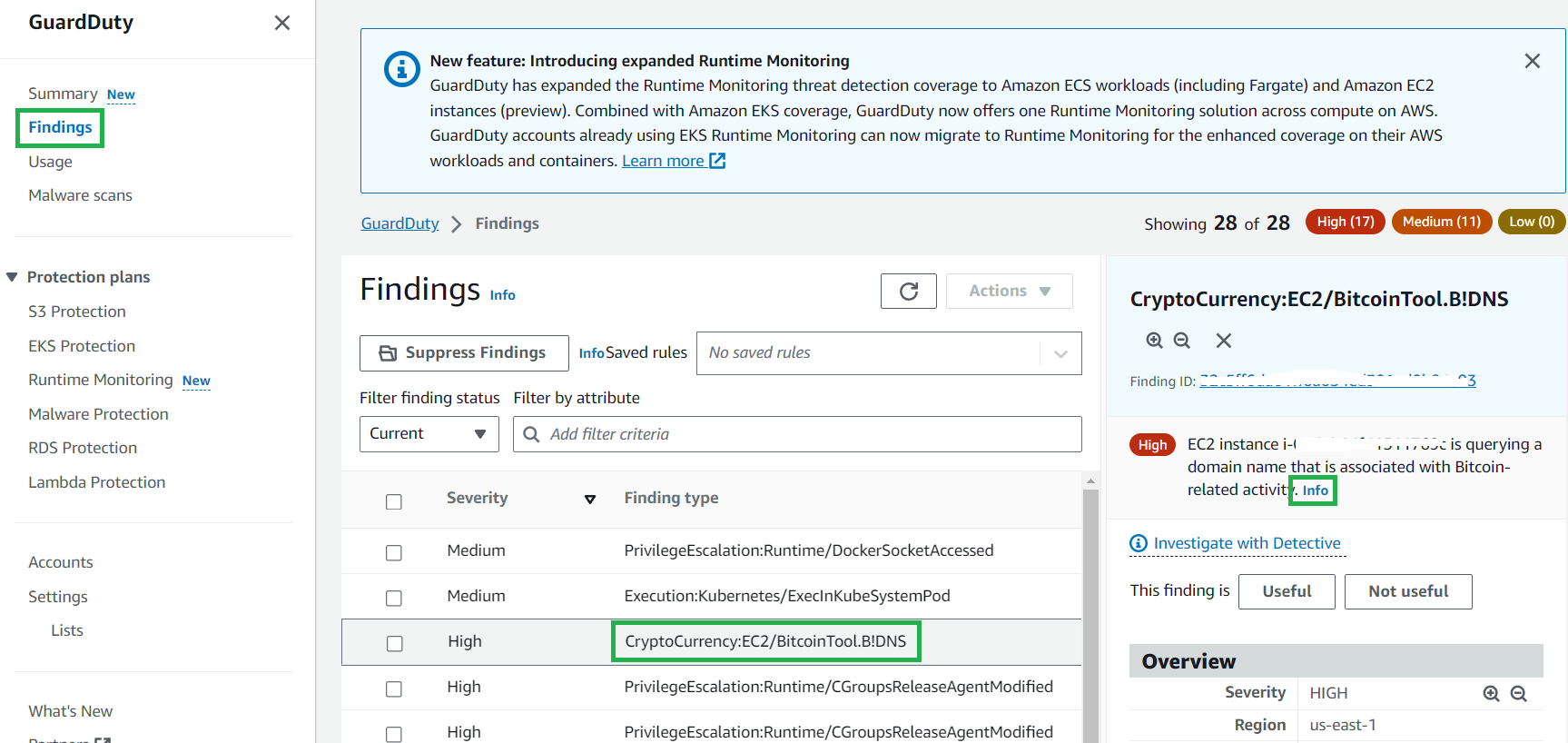The image size is (1568, 743).
Task: Open the Current finding status dropdown
Action: [429, 434]
